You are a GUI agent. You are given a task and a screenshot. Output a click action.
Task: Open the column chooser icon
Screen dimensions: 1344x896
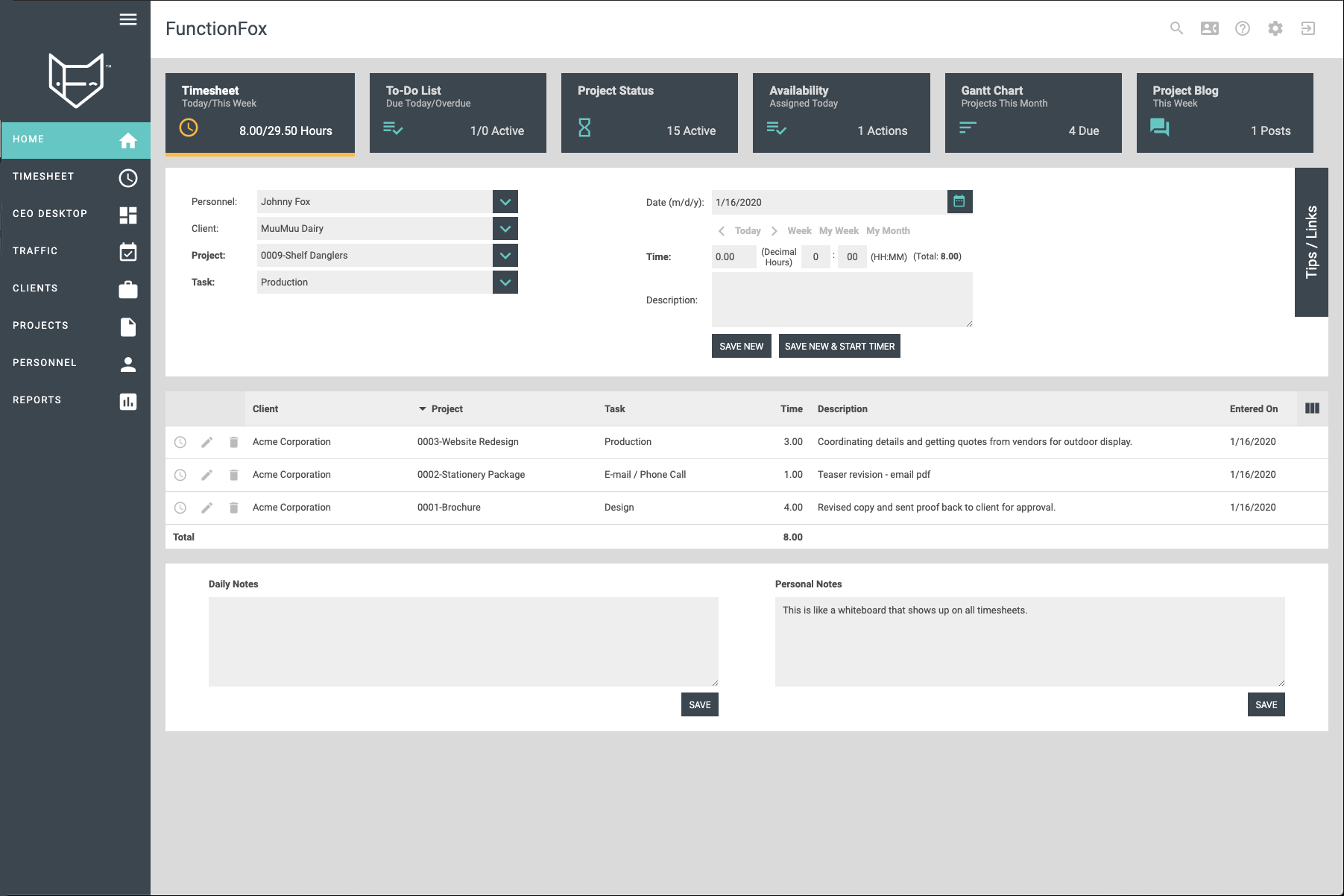(1313, 408)
